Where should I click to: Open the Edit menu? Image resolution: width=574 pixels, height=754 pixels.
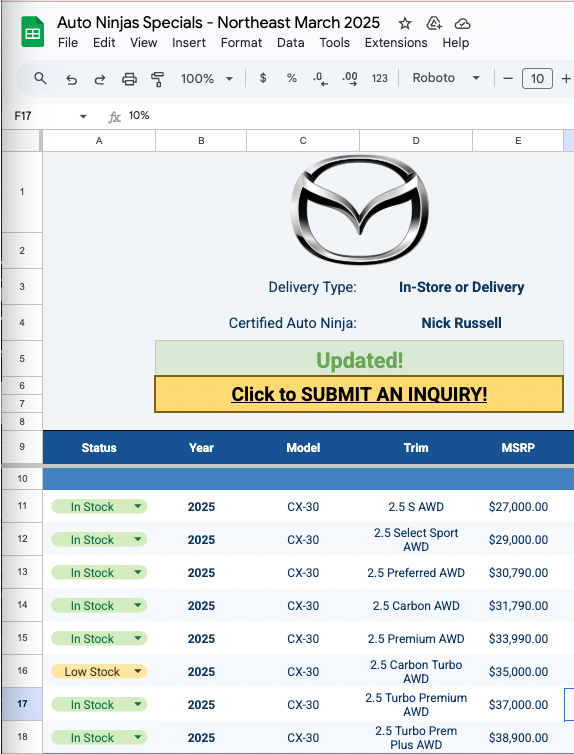coord(104,43)
